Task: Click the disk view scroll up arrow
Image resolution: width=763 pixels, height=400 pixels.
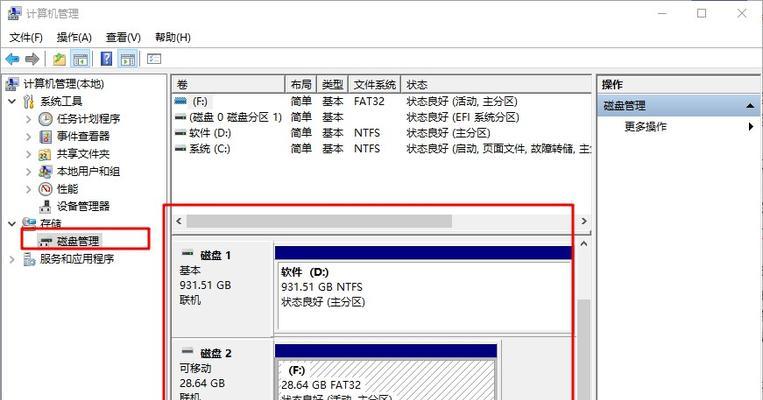Action: 584,244
